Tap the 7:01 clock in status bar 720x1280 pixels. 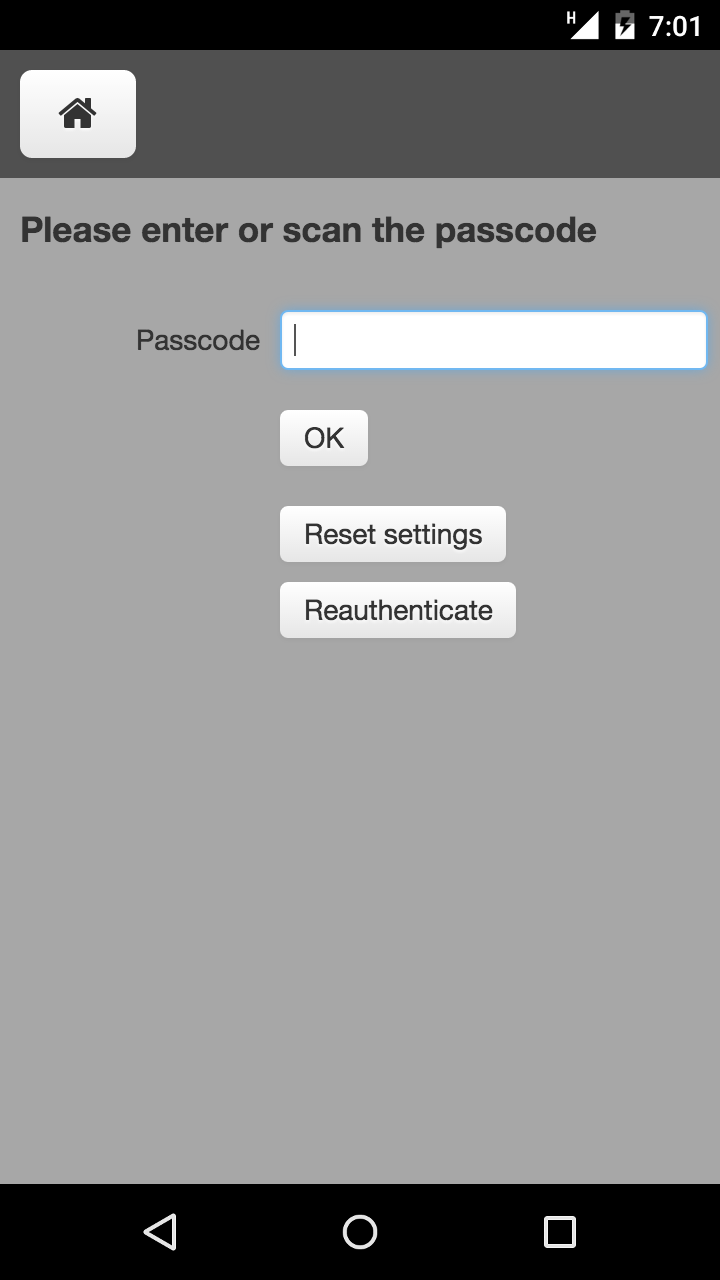(x=675, y=25)
